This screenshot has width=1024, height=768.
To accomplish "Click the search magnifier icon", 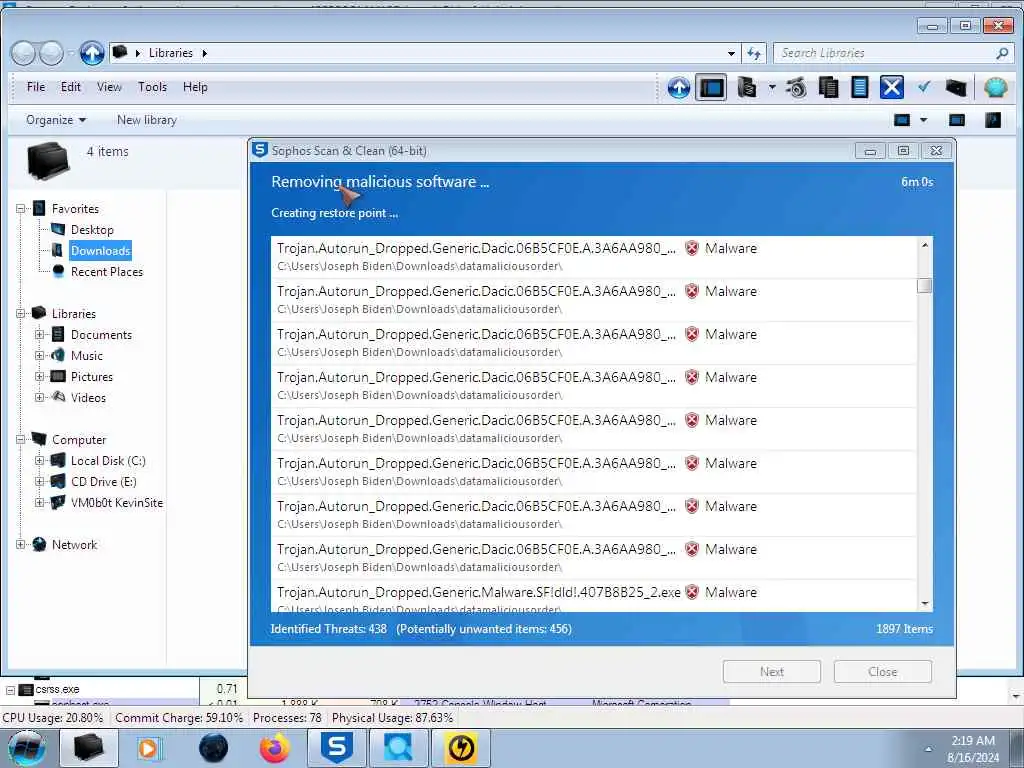I will click(x=1002, y=54).
